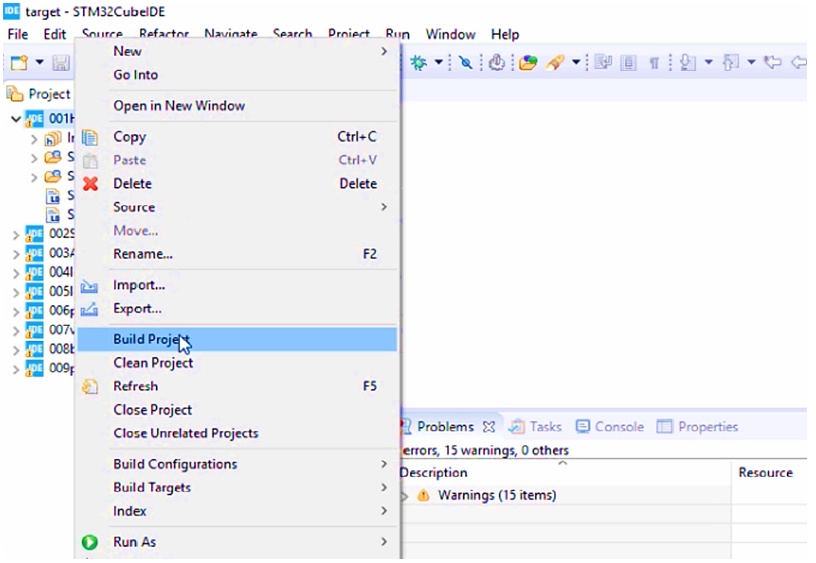Image resolution: width=816 pixels, height=563 pixels.
Task: Open the dropdown next to Previous Annotation icon
Action: (751, 62)
